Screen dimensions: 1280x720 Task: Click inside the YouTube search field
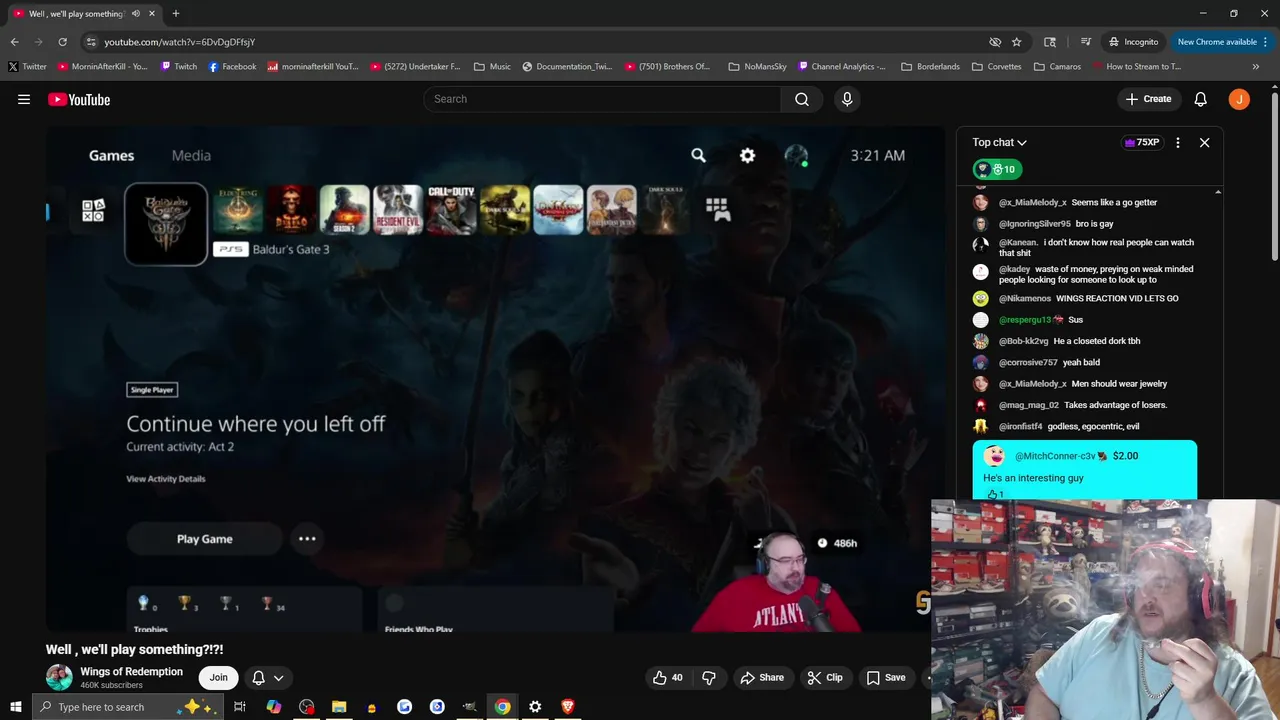coord(603,99)
